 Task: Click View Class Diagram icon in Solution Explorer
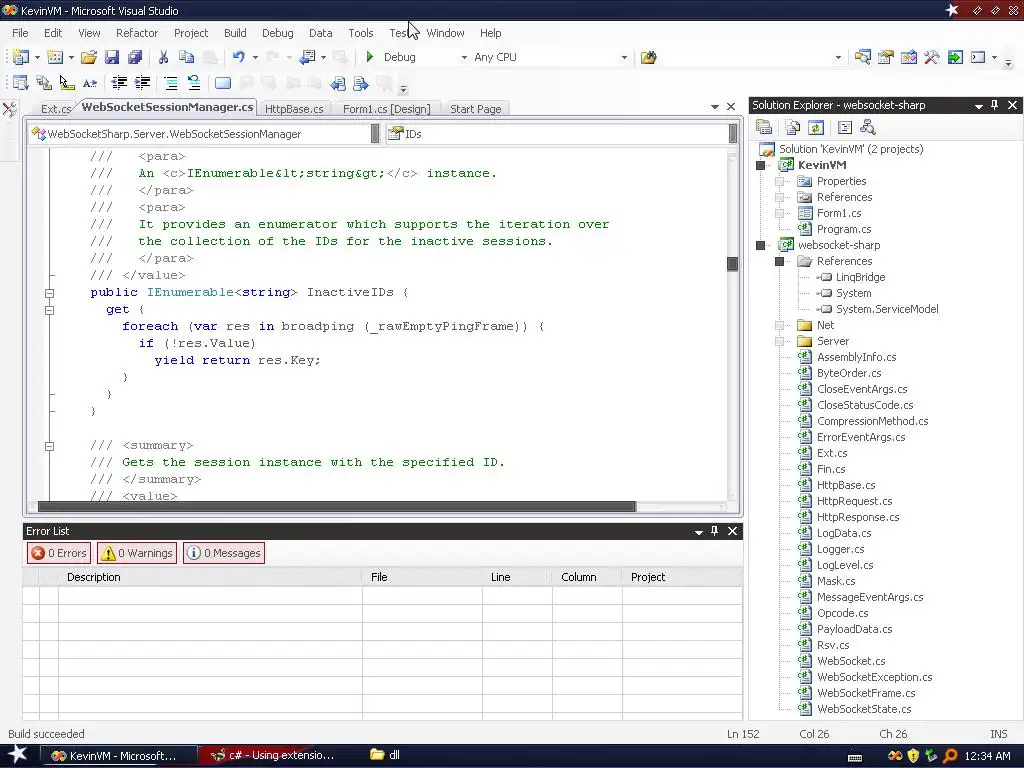click(x=867, y=127)
